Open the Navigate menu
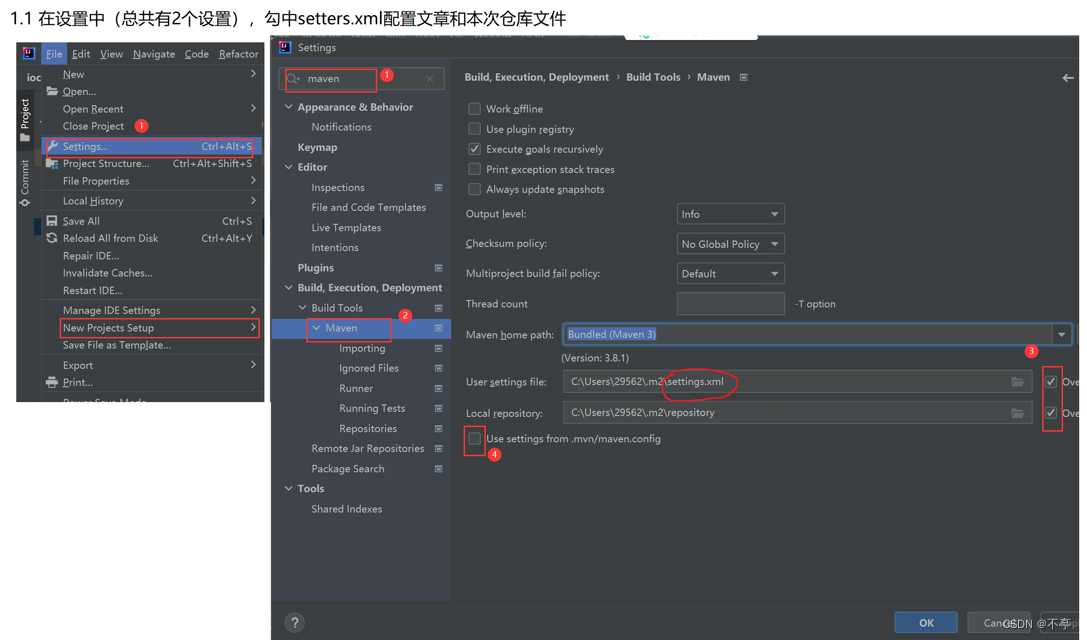This screenshot has height=640, width=1087. [154, 54]
